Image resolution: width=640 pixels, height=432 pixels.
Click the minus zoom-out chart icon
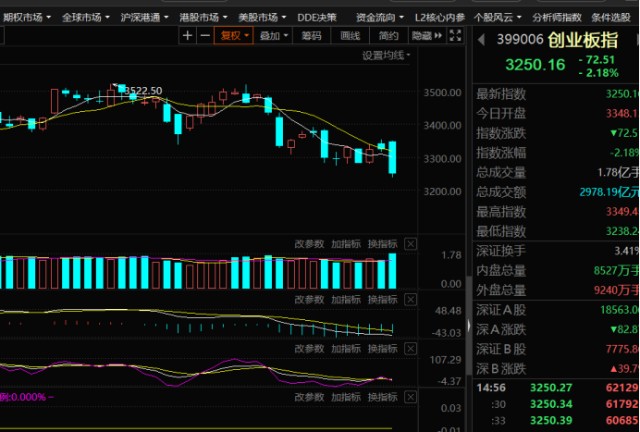[205, 36]
